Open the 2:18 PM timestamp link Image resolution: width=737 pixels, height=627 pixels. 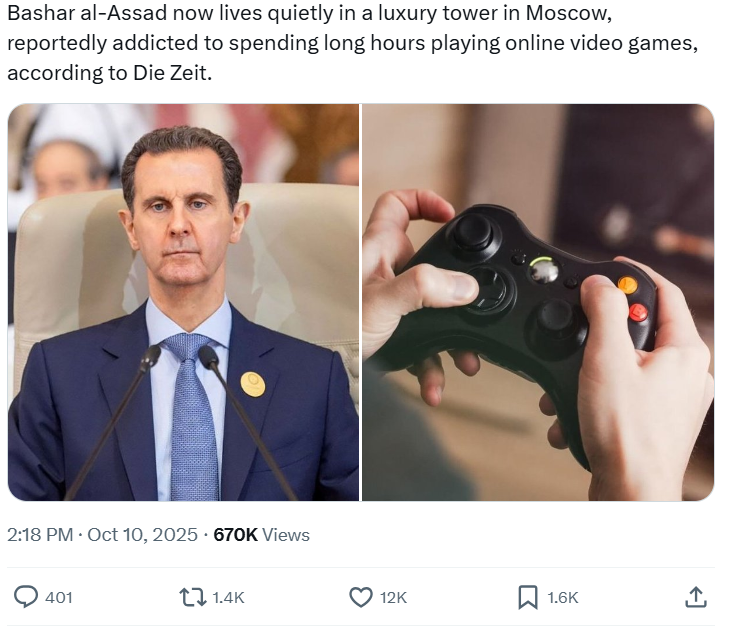[x=40, y=535]
